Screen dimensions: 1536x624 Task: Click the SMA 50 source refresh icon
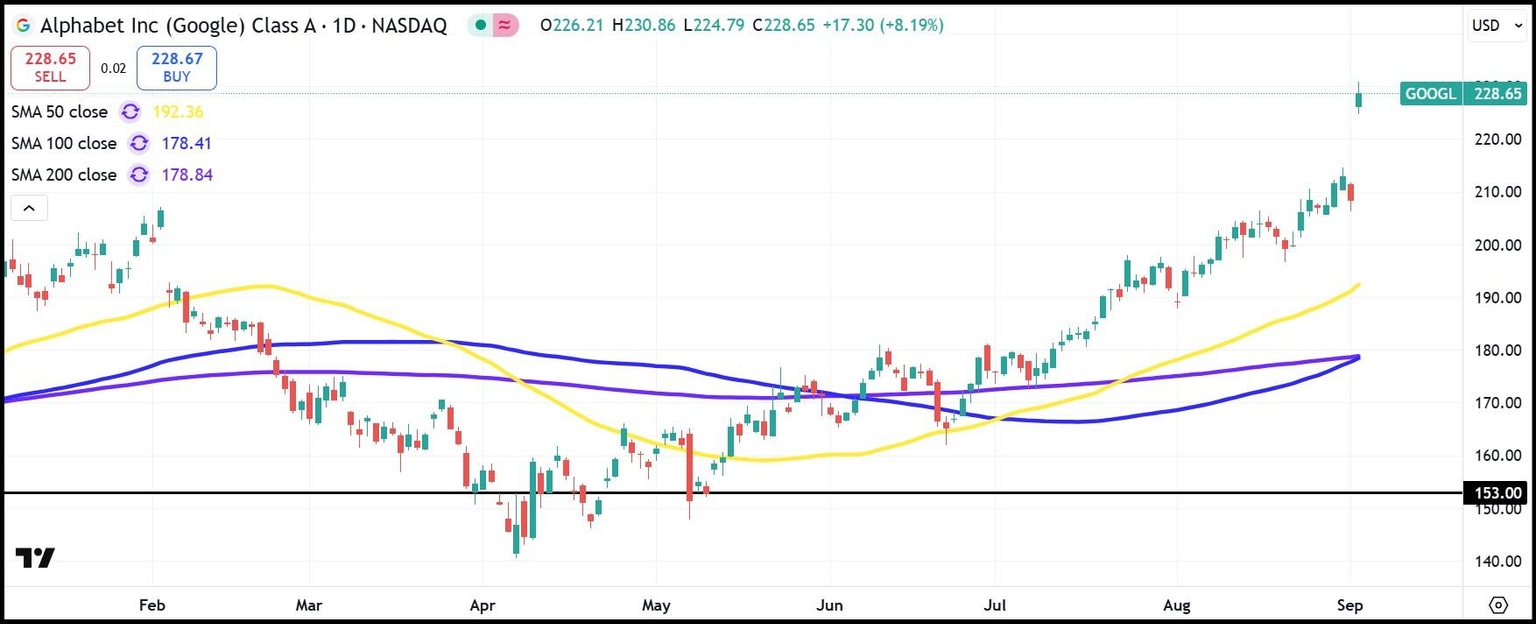pos(129,112)
